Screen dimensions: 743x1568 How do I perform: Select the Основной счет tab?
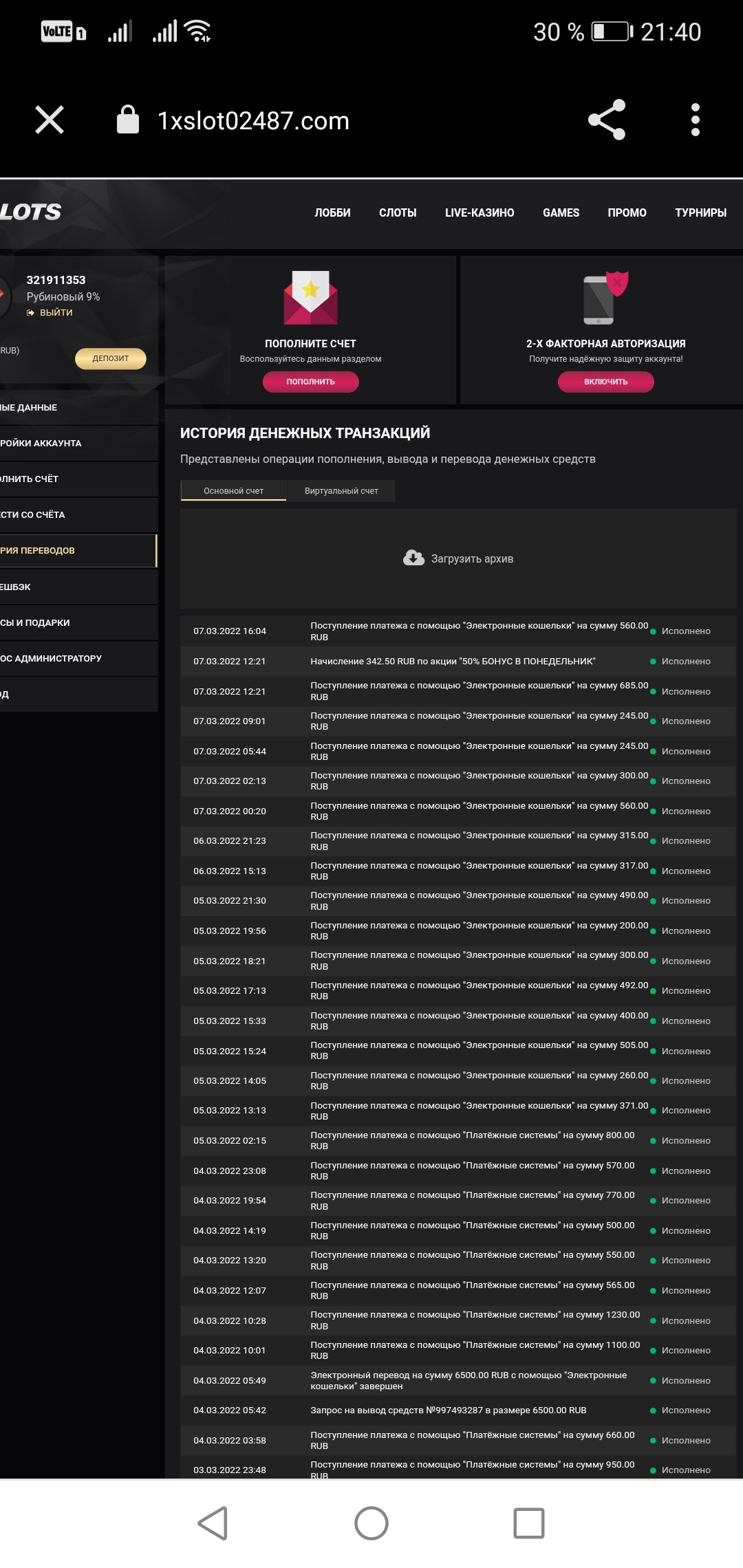pyautogui.click(x=233, y=491)
